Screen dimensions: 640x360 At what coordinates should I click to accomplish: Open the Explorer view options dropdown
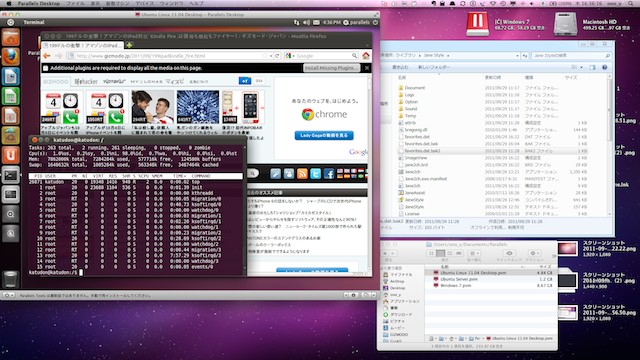[581, 67]
